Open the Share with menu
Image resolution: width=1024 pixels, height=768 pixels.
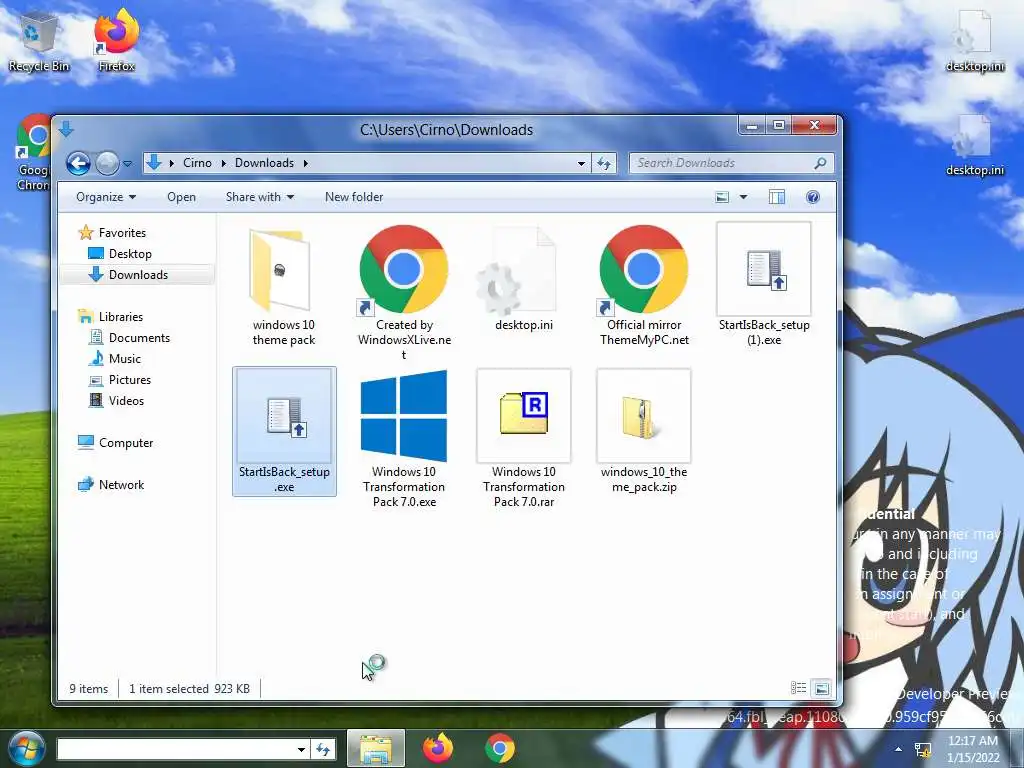point(259,197)
